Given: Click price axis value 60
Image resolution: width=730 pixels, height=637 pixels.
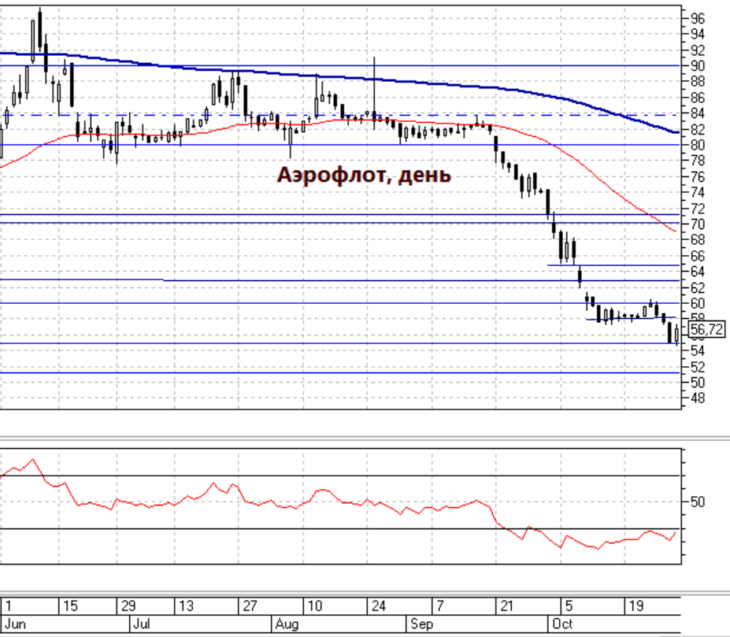Looking at the screenshot, I should (x=697, y=304).
